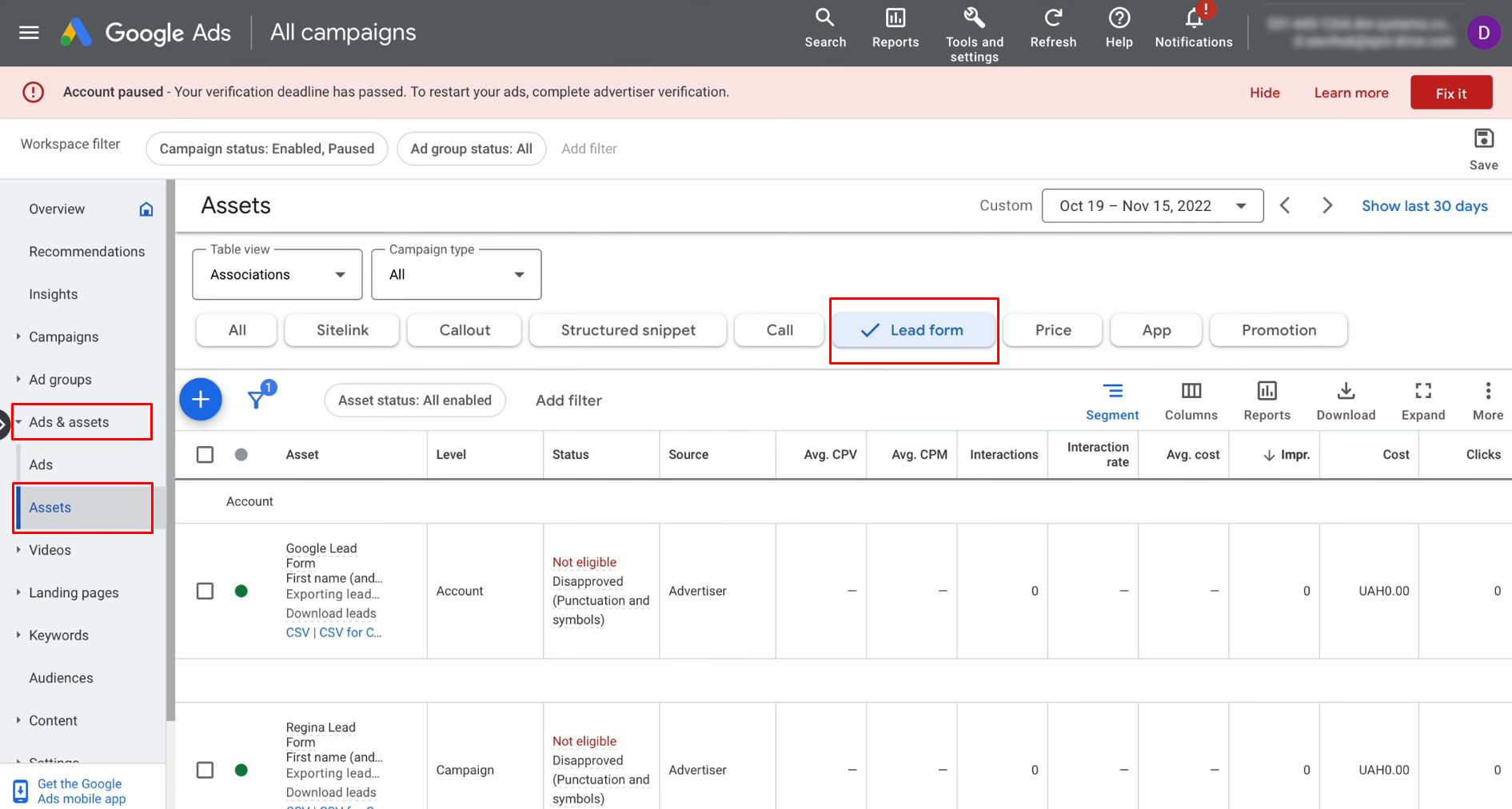Click the status dot column header
Image resolution: width=1512 pixels, height=809 pixels.
pyautogui.click(x=241, y=455)
